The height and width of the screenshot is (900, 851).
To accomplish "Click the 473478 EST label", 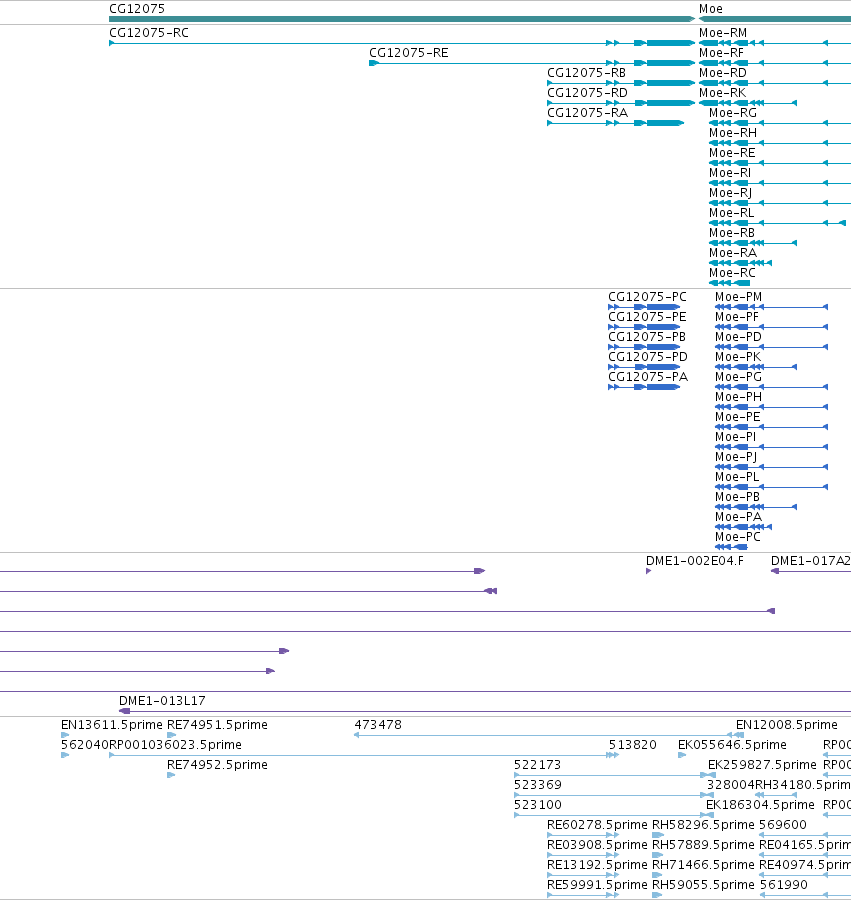I will [378, 725].
